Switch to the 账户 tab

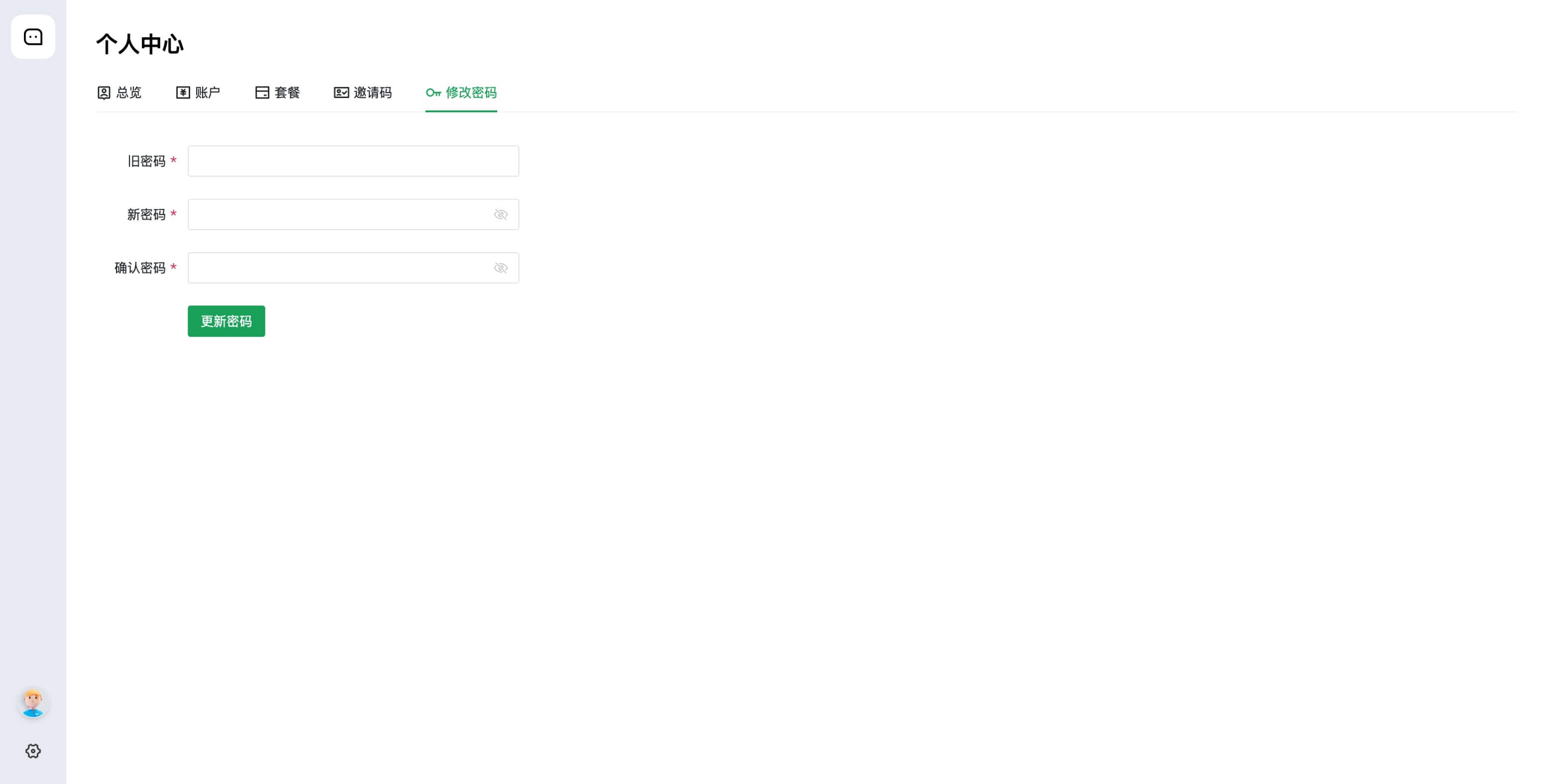coord(208,93)
